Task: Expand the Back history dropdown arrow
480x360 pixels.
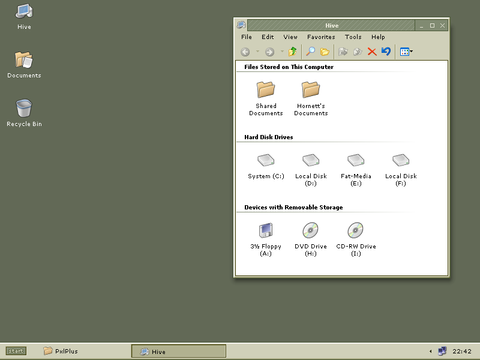Action: 257,51
